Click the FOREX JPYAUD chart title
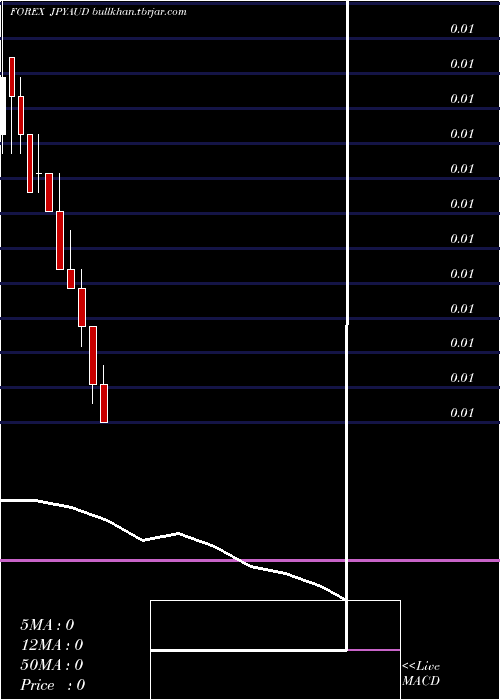This screenshot has height=700, width=500. tap(50, 12)
